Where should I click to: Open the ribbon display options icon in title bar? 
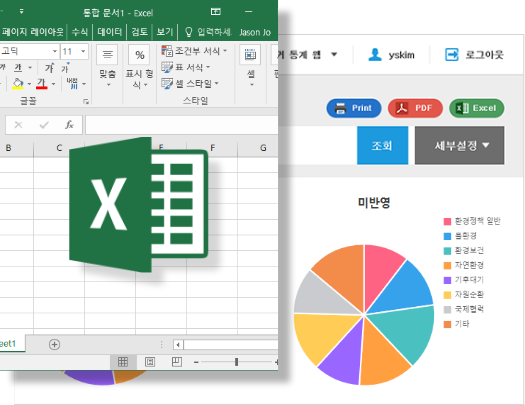click(x=216, y=12)
